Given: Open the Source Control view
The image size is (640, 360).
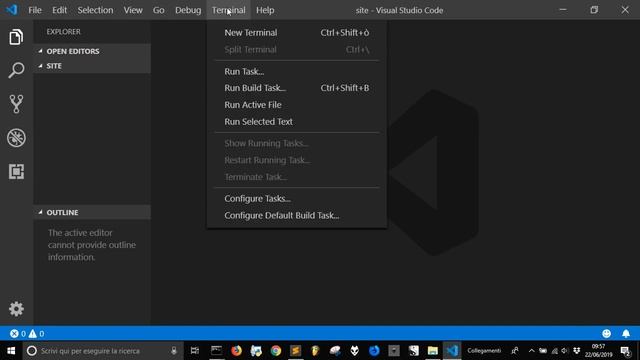Looking at the screenshot, I should pyautogui.click(x=16, y=104).
